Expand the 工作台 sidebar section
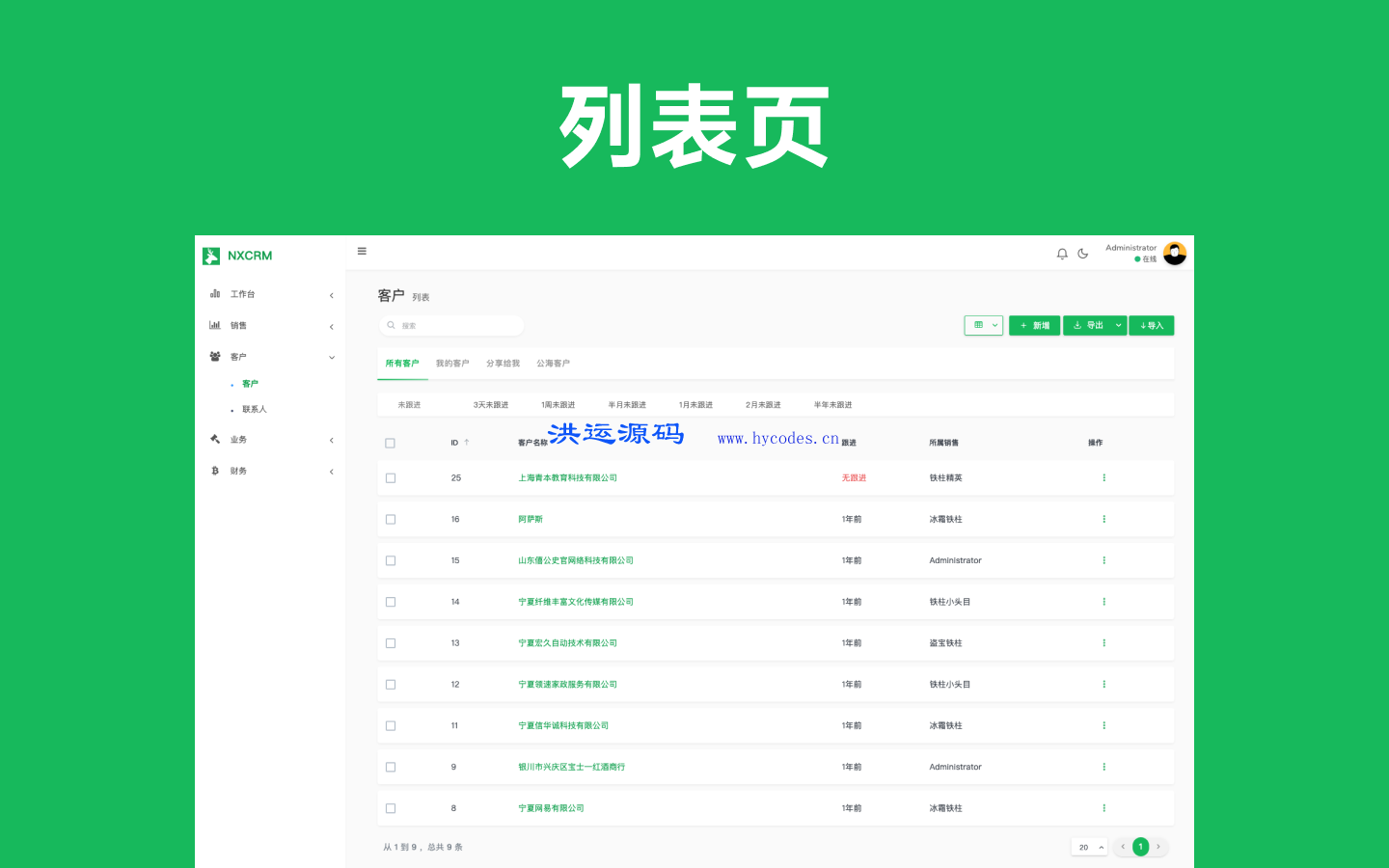 (332, 295)
